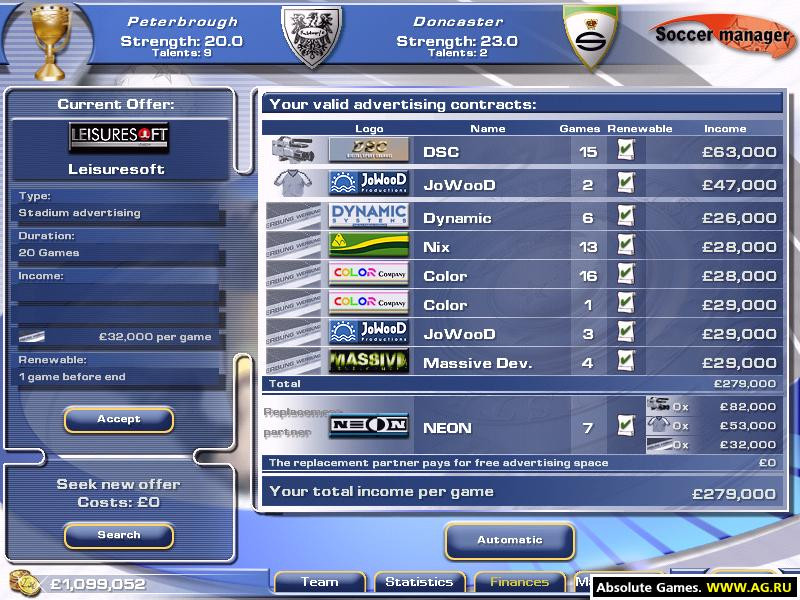
Task: Click the 'Seek new offer' heading
Action: click(118, 484)
